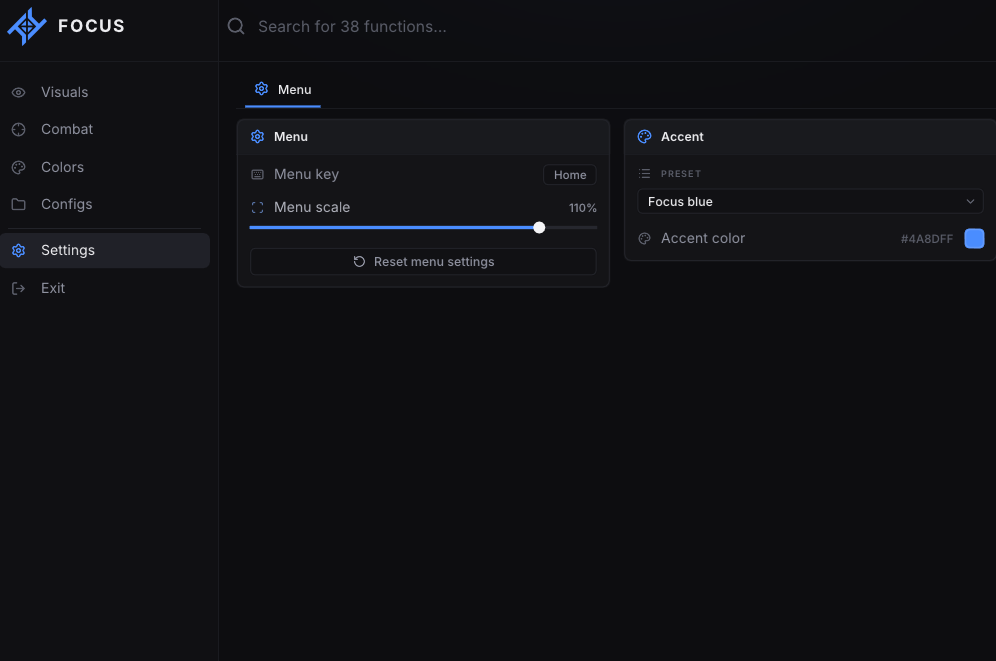The width and height of the screenshot is (996, 661).
Task: Click the Exit sign-out icon
Action: tap(18, 288)
